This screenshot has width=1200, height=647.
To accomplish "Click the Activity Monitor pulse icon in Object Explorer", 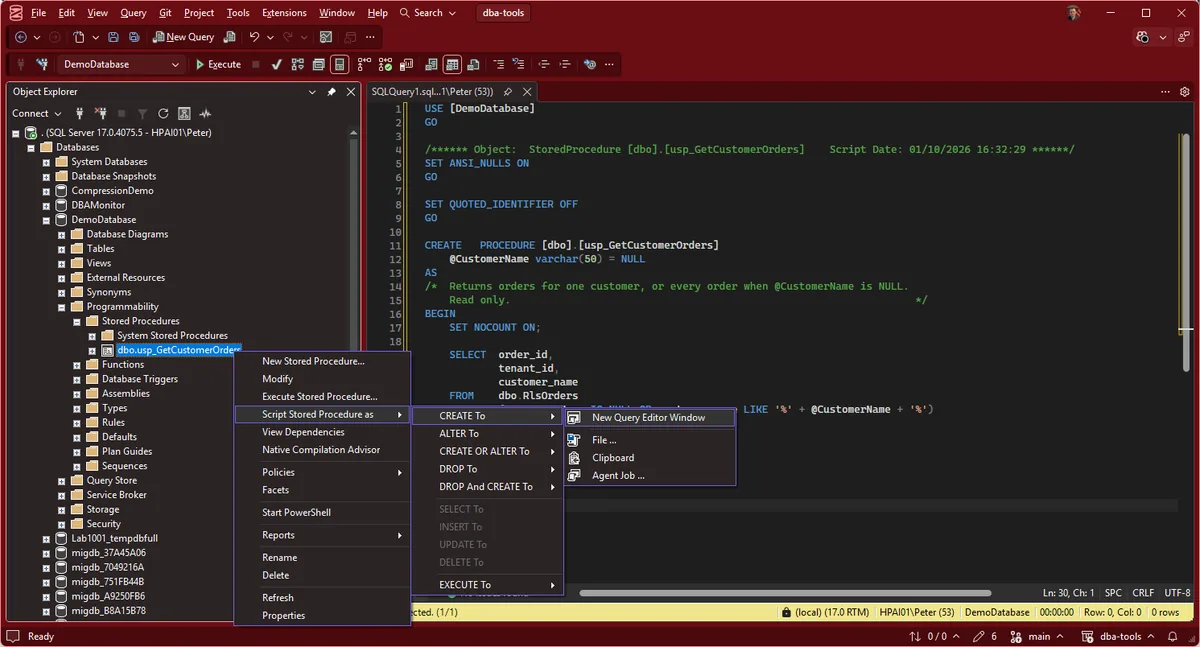I will [x=205, y=113].
